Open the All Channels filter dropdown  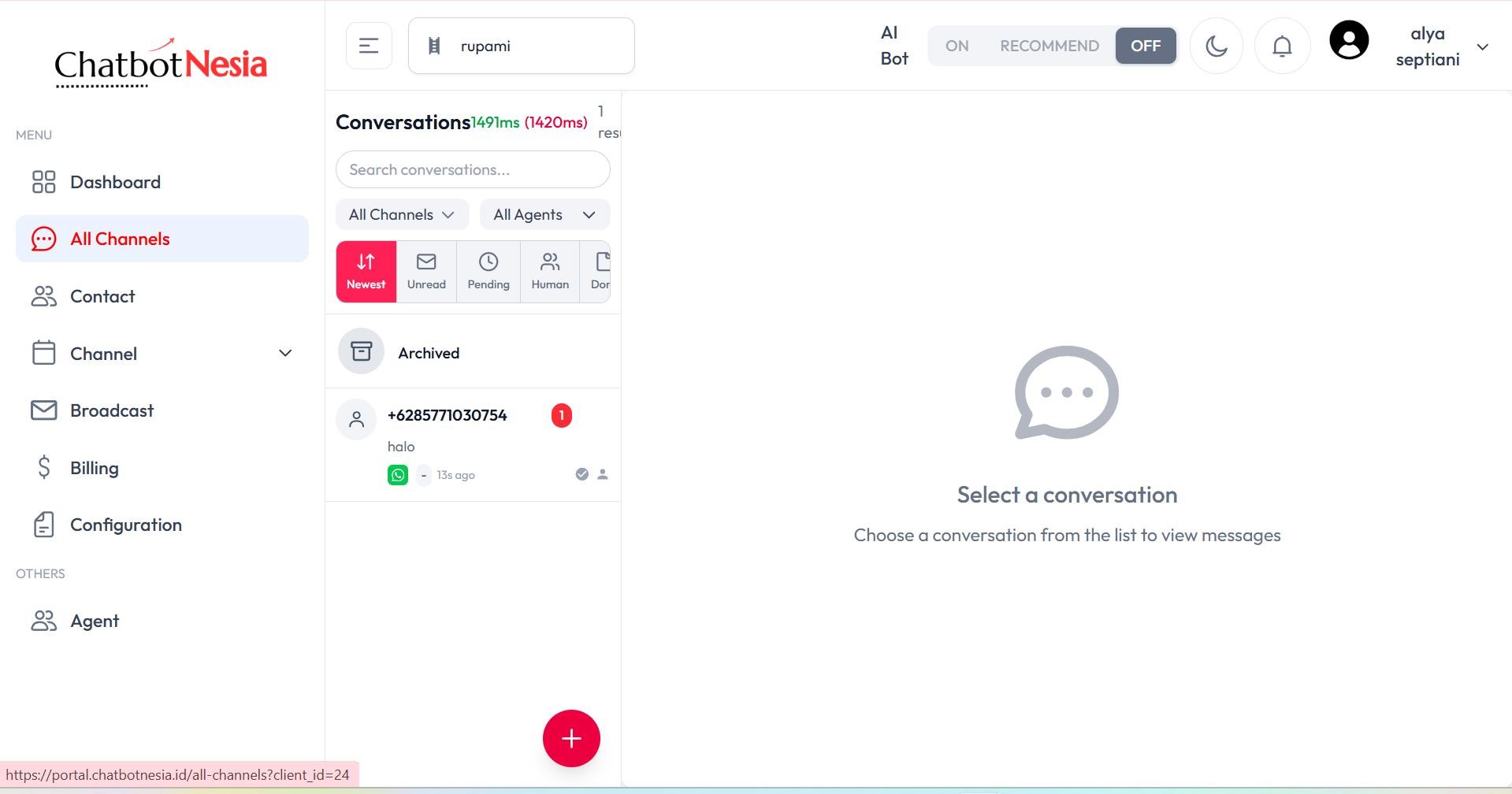pyautogui.click(x=402, y=214)
